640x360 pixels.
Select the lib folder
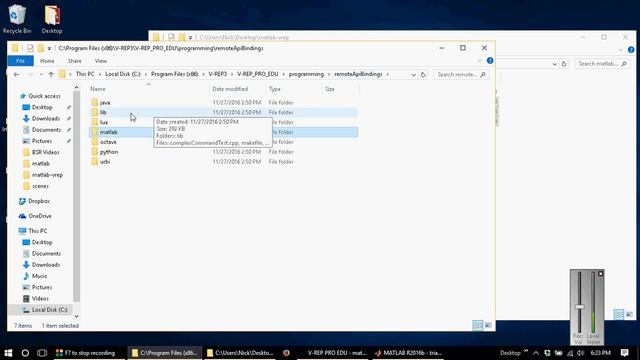tap(223, 112)
